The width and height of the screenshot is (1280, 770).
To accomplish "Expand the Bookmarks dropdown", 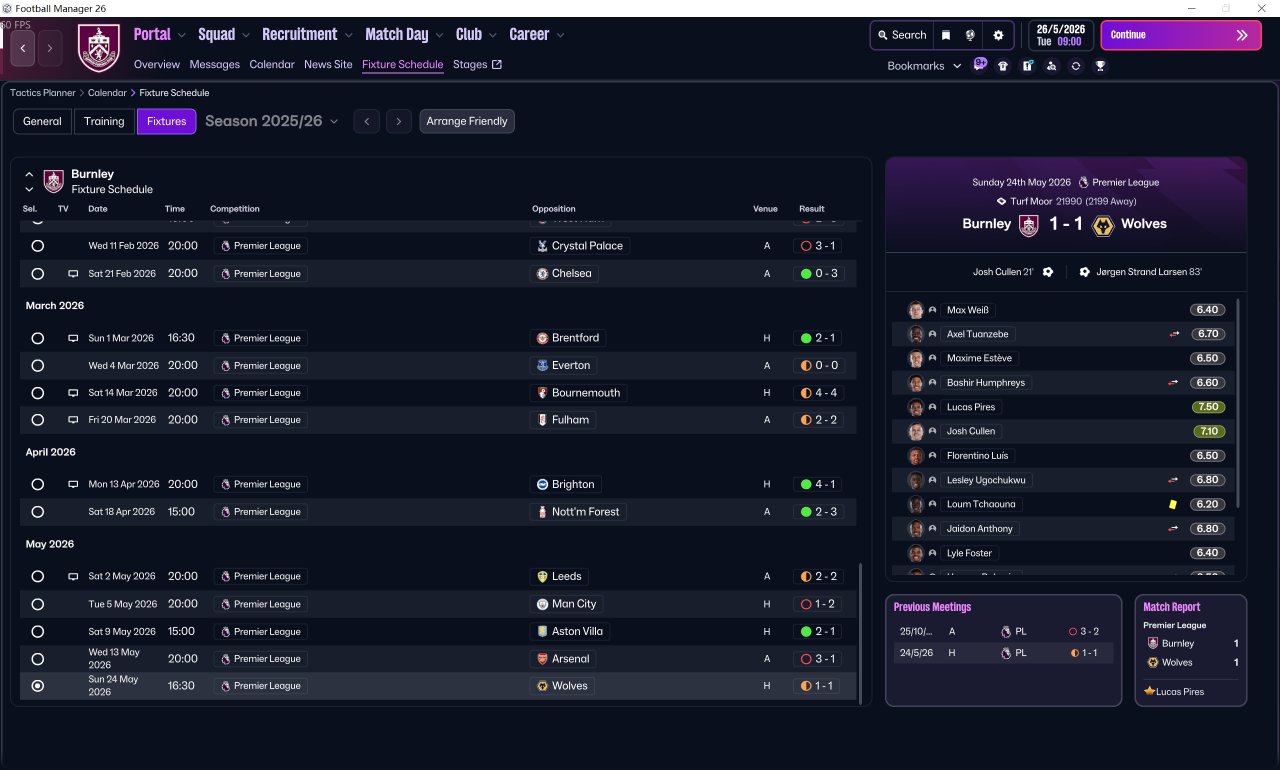I will coord(925,66).
